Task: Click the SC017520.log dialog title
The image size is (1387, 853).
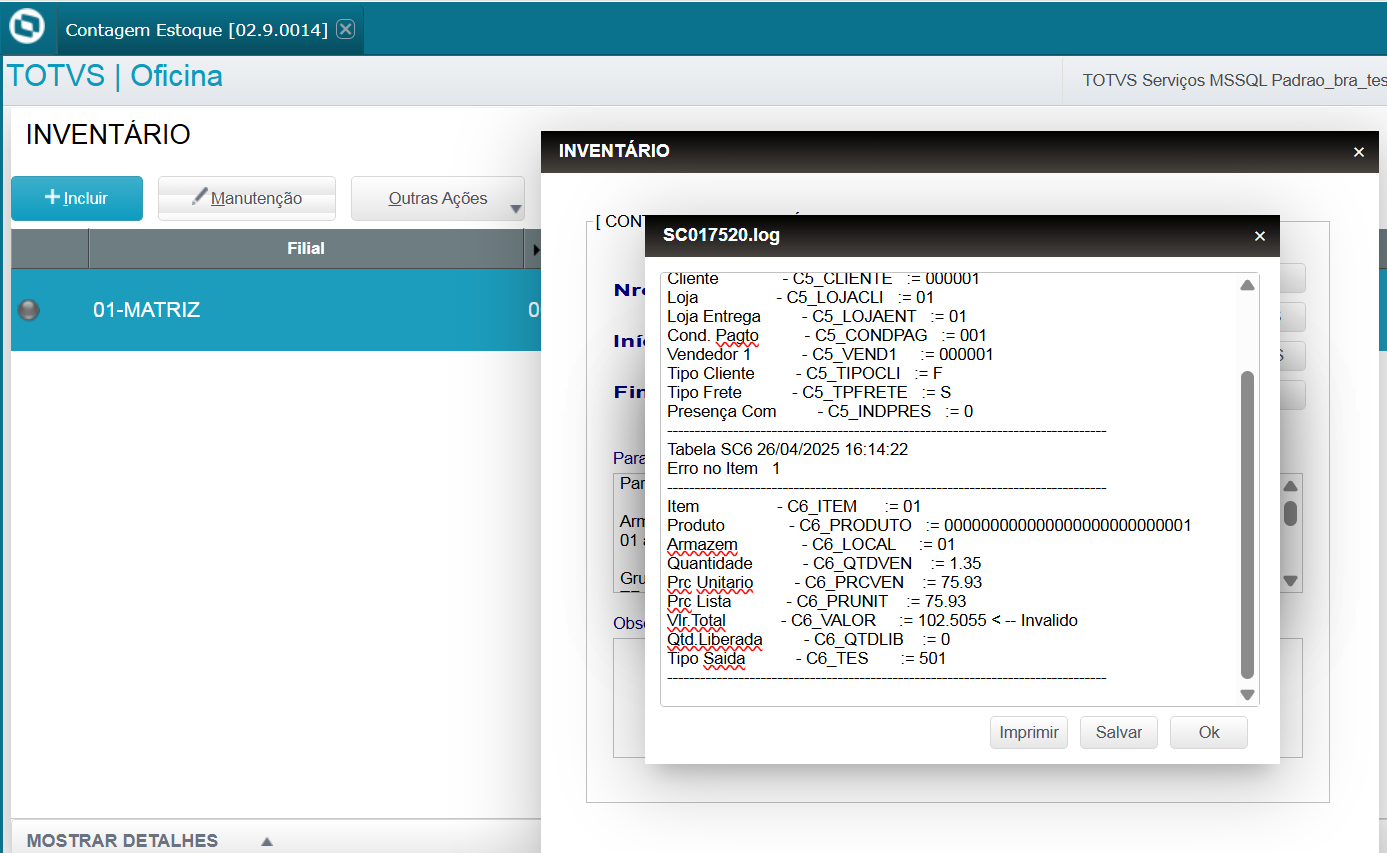Action: point(722,236)
